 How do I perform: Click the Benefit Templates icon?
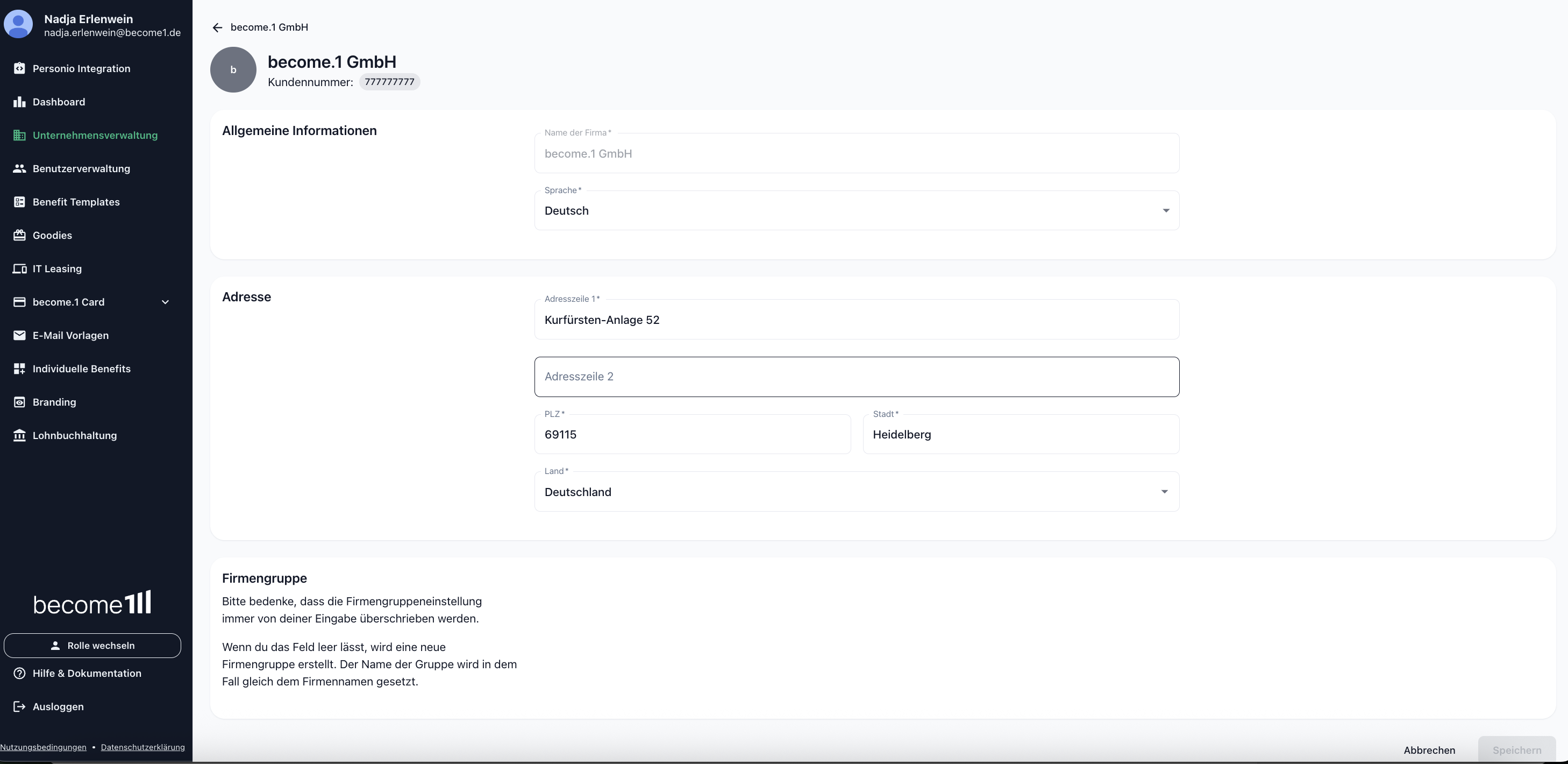19,202
